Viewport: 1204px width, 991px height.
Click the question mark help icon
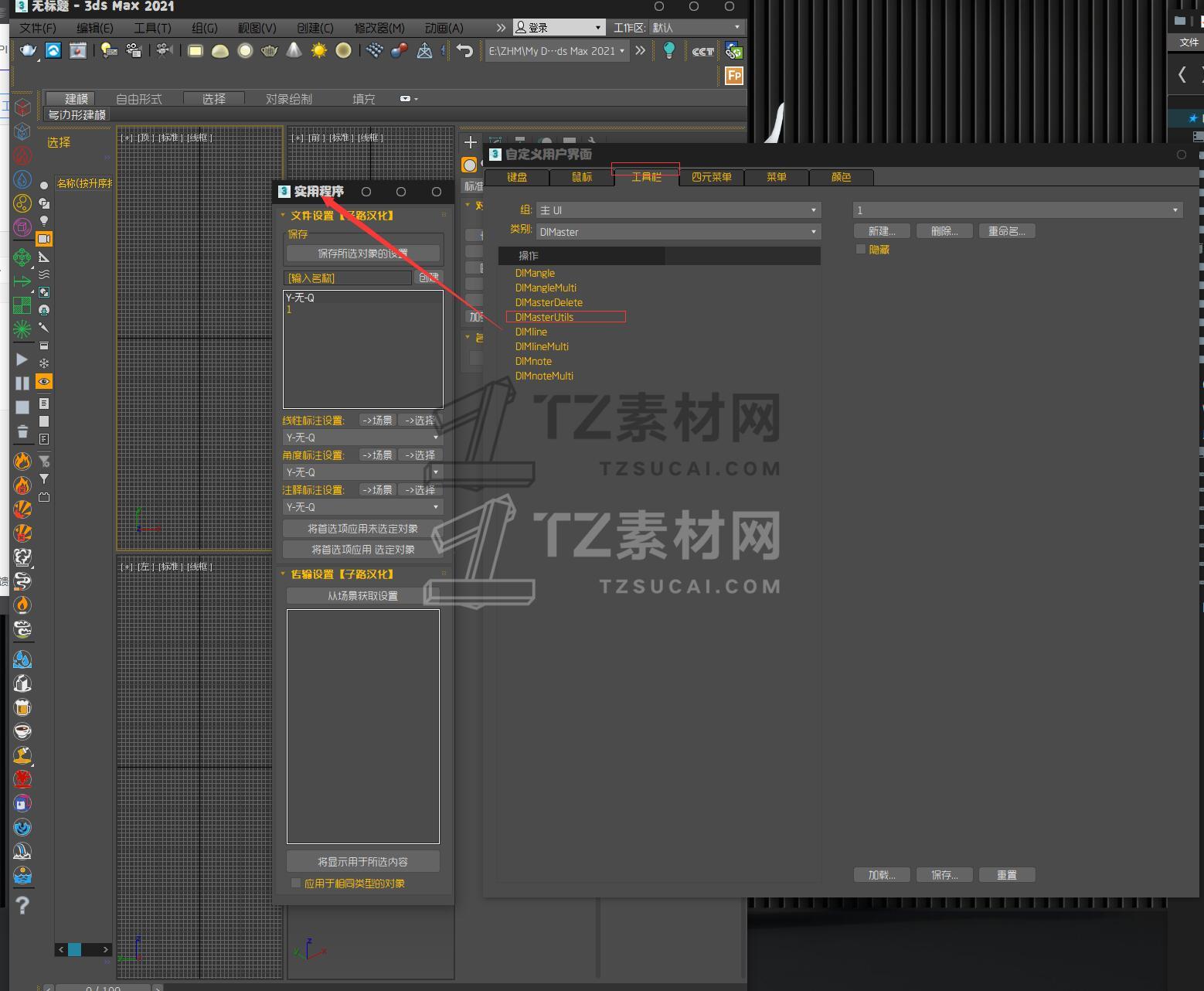click(x=22, y=905)
